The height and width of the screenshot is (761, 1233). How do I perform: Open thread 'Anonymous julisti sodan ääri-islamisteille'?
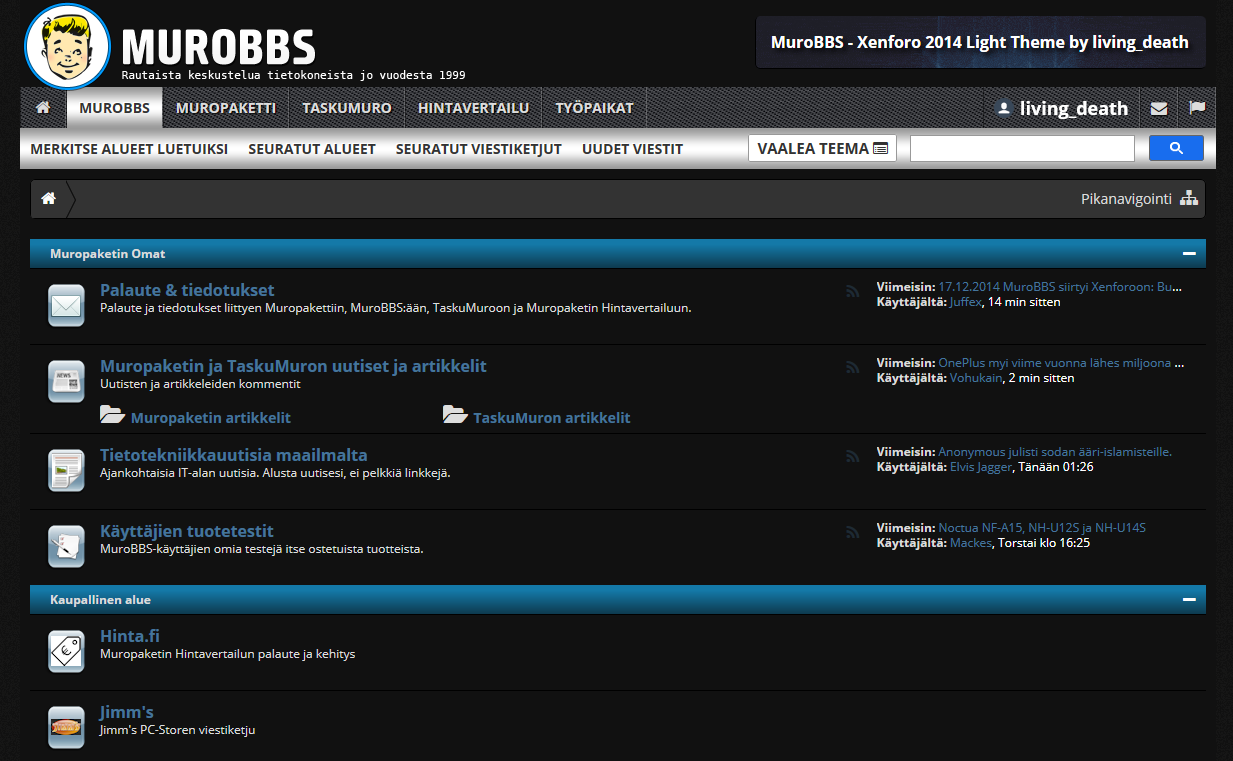[x=1055, y=452]
